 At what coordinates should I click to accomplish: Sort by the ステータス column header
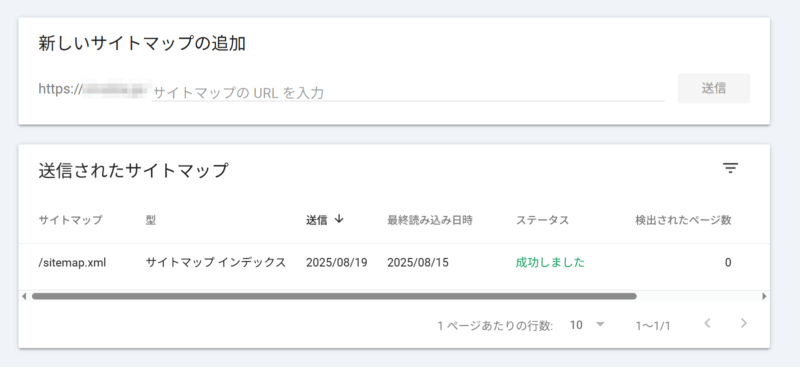[542, 220]
